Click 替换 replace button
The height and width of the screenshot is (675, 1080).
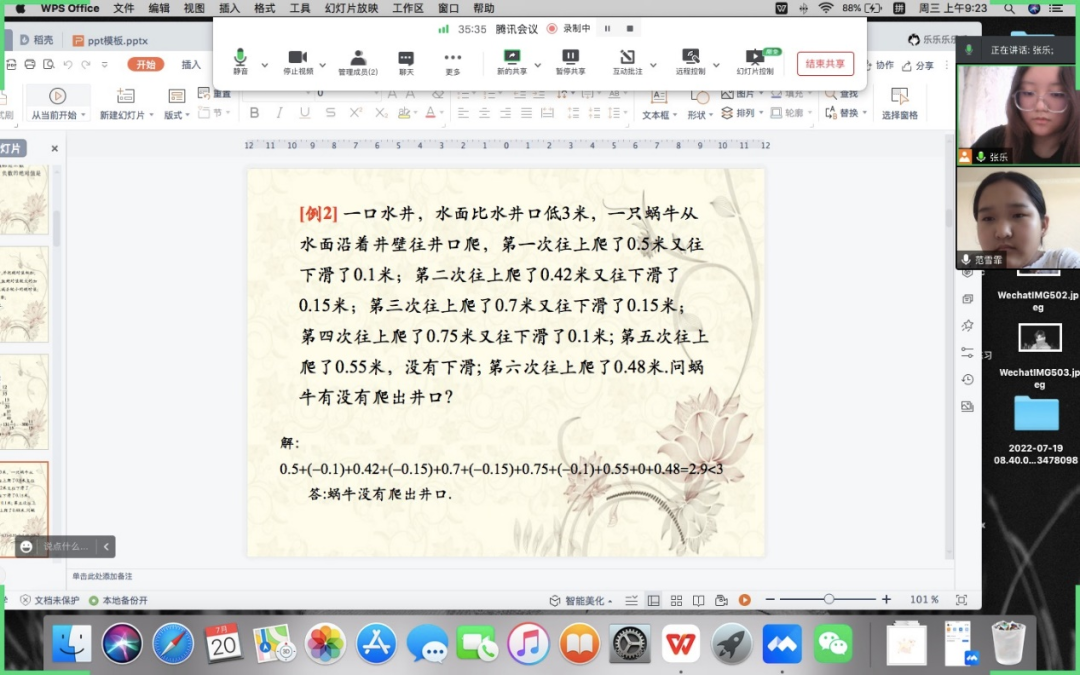pos(846,113)
